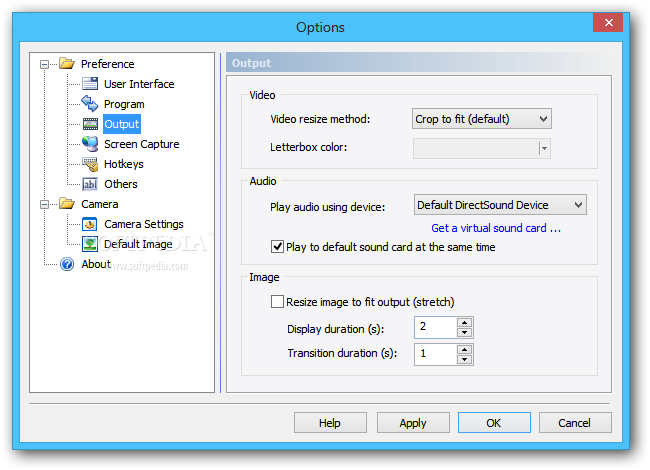Open Hotkeys settings page

pos(124,164)
